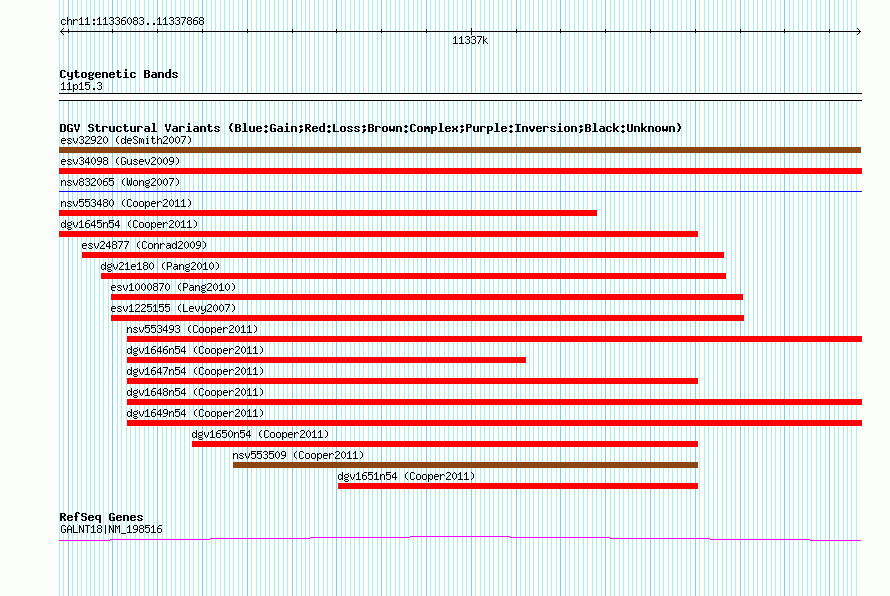Click the dgv1649n54 (Cooper2011) label
Viewport: 890px width, 596px height.
195,413
